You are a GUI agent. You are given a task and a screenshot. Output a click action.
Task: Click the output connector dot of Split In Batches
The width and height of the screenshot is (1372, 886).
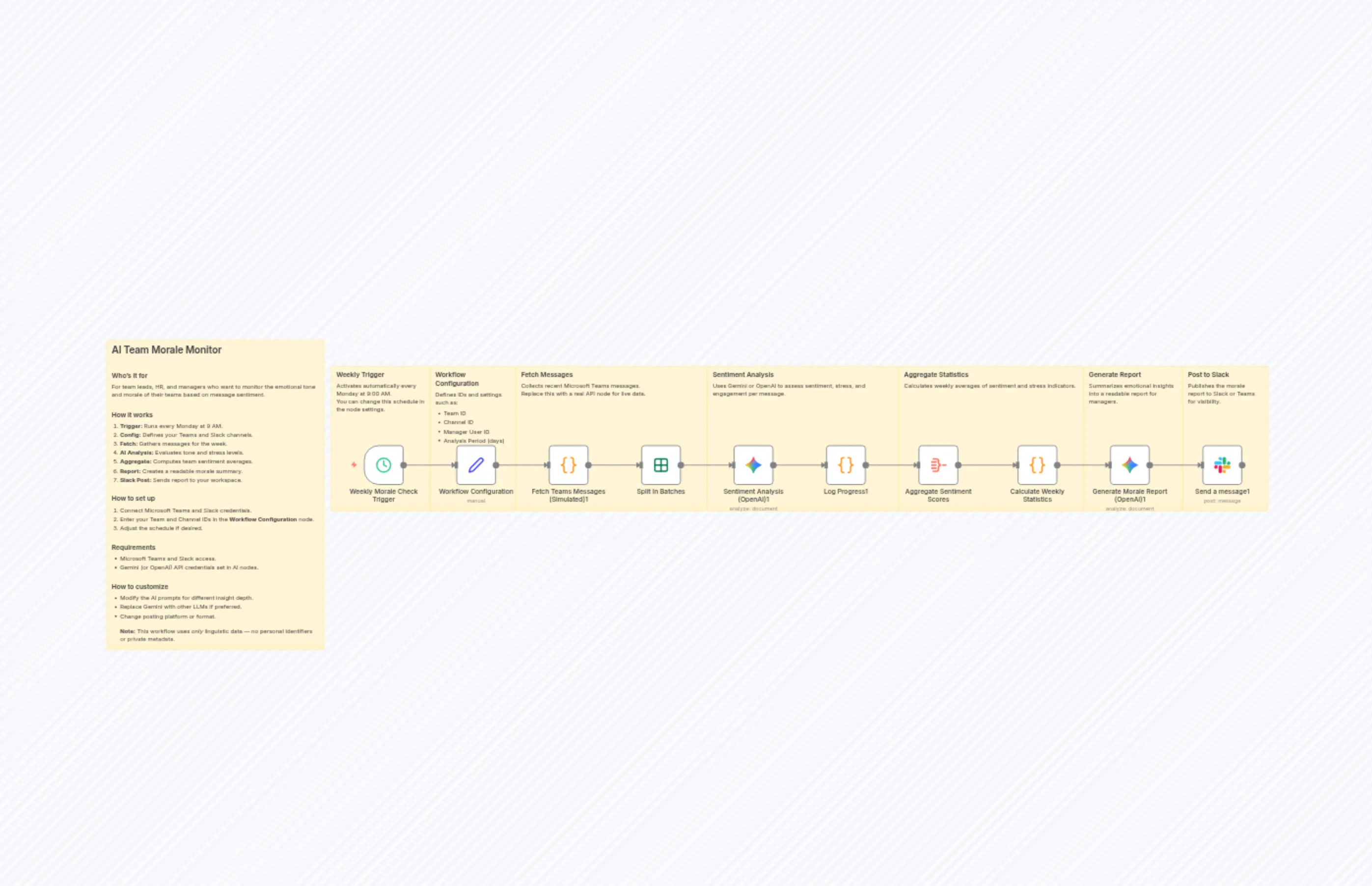tap(680, 465)
